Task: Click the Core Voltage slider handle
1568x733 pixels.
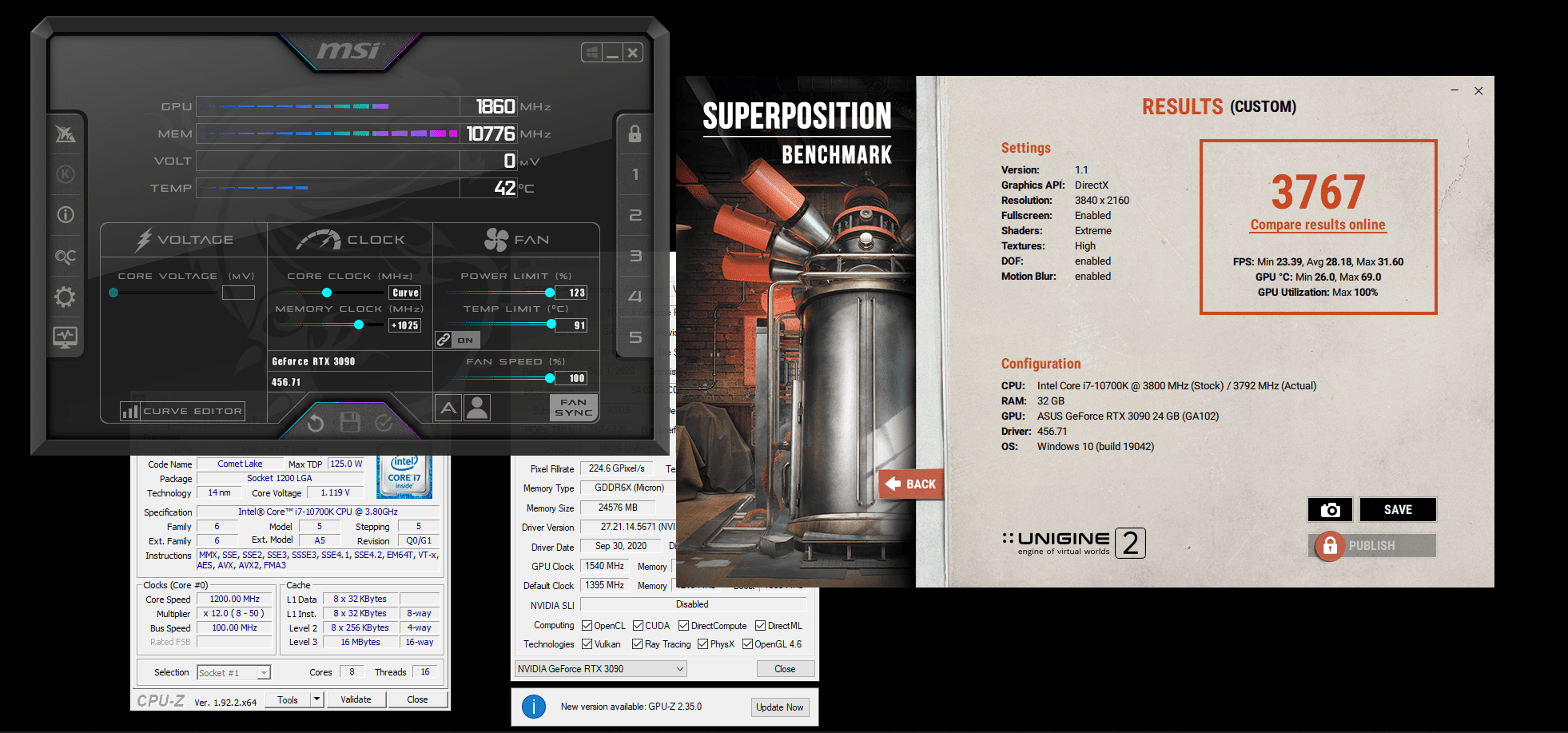Action: coord(113,293)
